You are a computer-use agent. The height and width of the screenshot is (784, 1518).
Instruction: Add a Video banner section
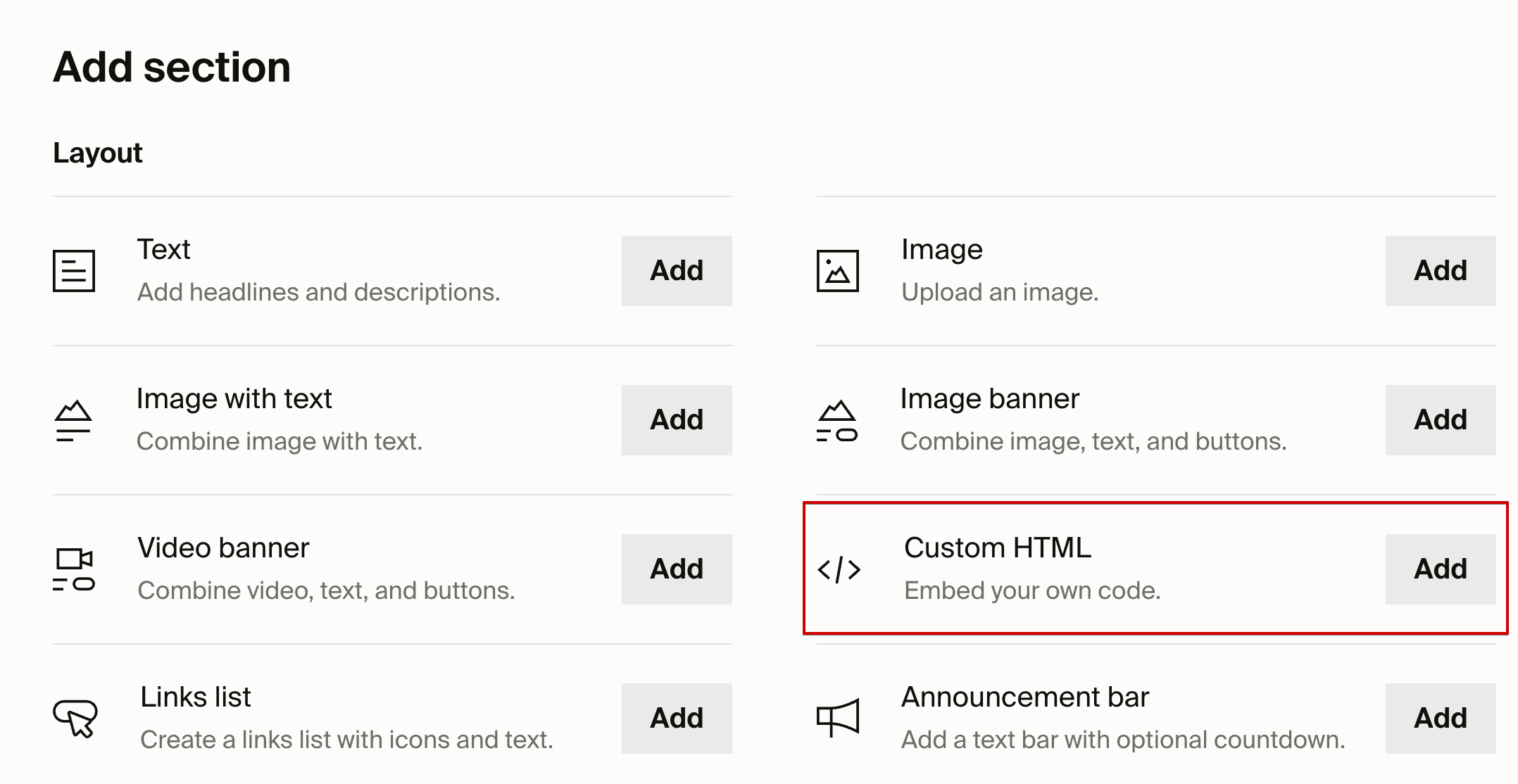pos(676,569)
